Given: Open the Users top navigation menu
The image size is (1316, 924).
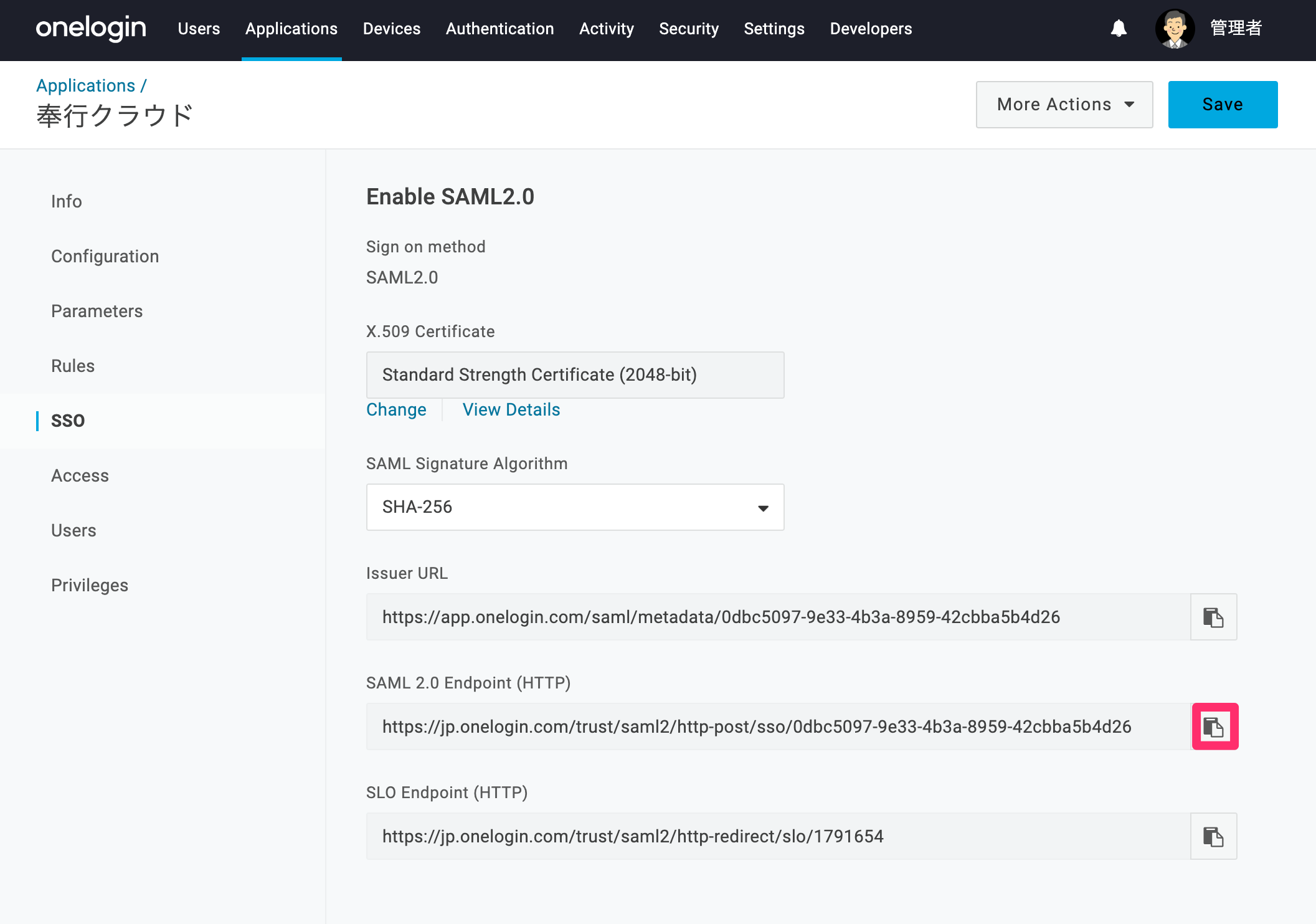Looking at the screenshot, I should pyautogui.click(x=199, y=29).
